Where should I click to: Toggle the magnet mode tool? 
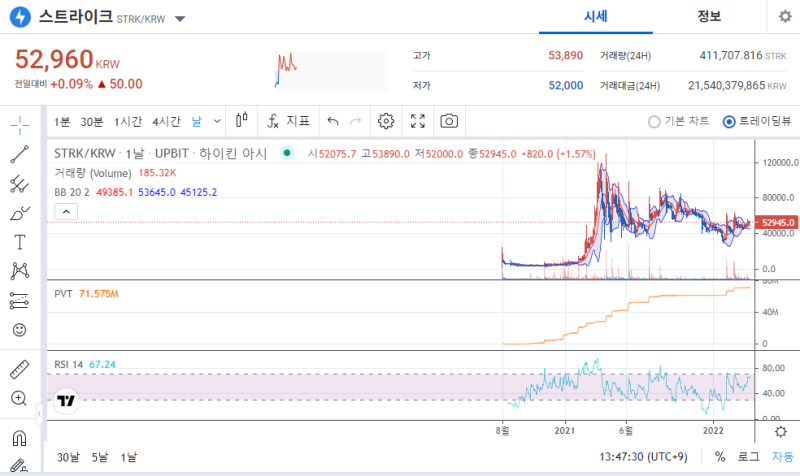19,438
